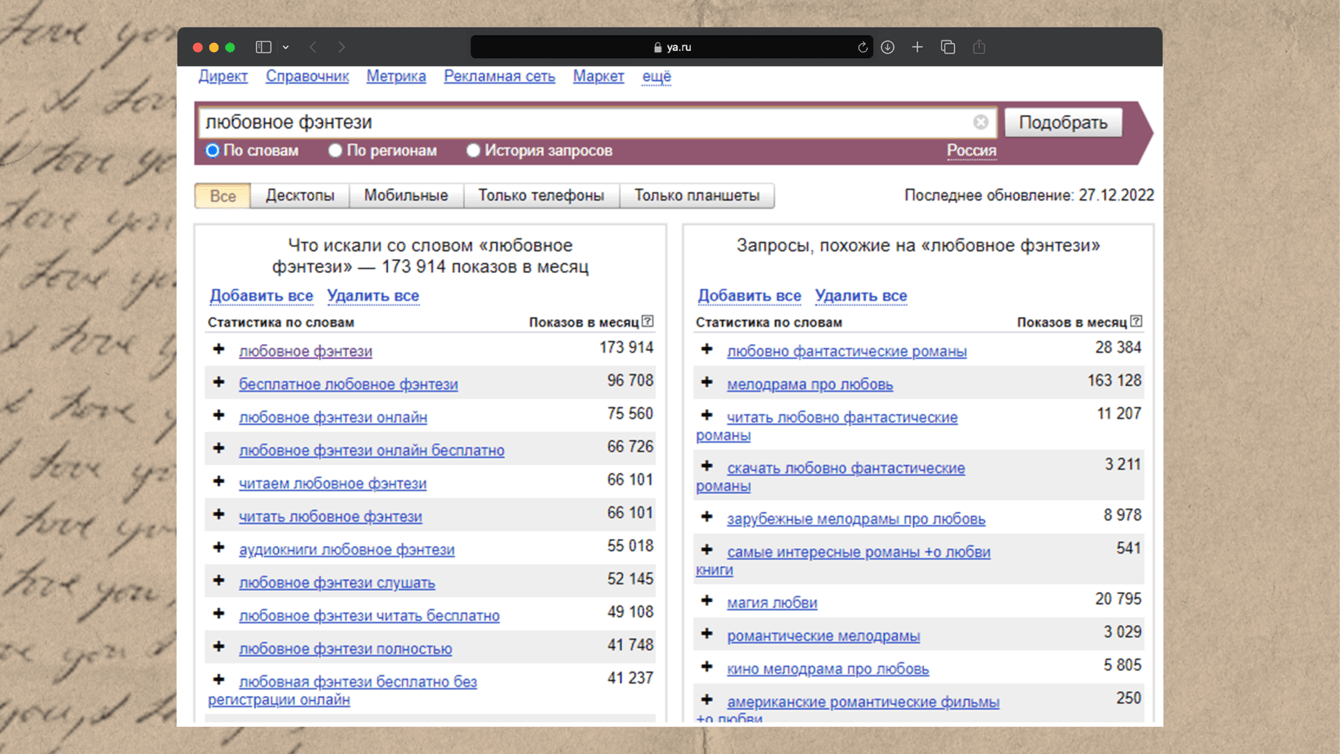The height and width of the screenshot is (754, 1340).
Task: Expand the 'ещё' services menu
Action: [656, 76]
